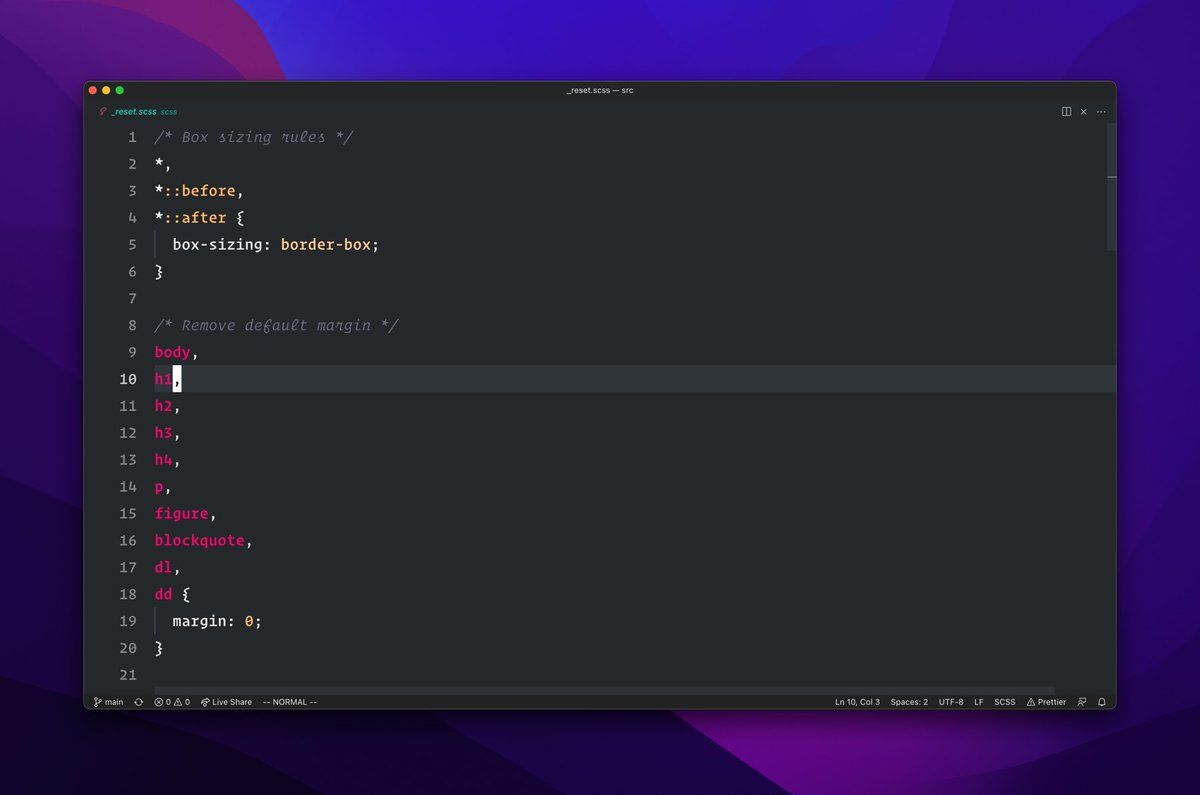
Task: Open the More Actions ellipsis menu
Action: (x=1102, y=112)
